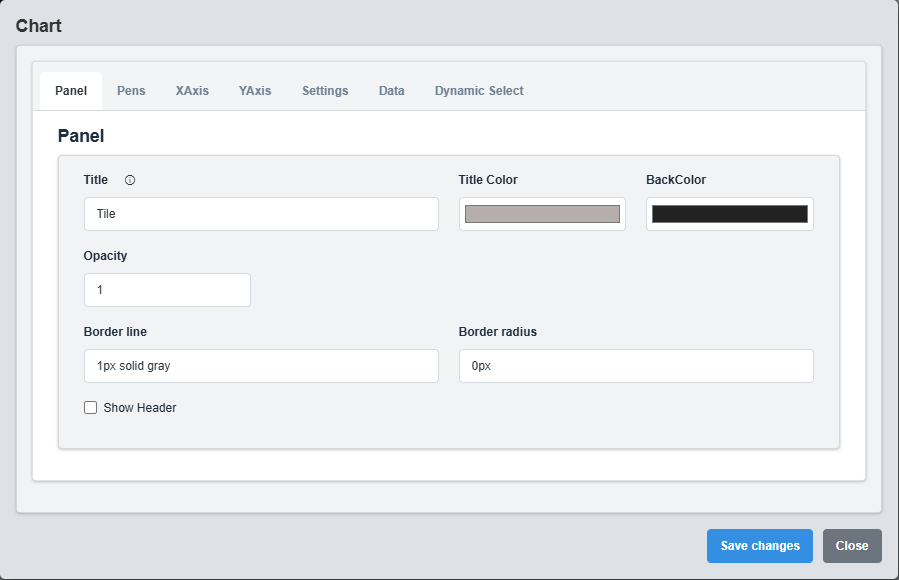
Task: Switch to the YAxis tab
Action: point(255,90)
